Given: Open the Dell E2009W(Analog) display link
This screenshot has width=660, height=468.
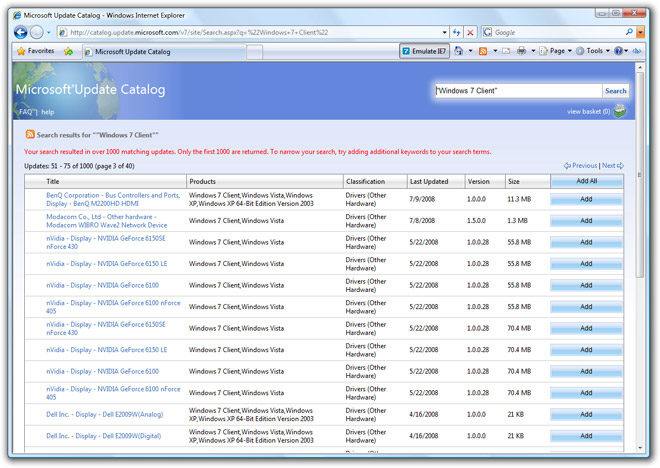Looking at the screenshot, I should (104, 414).
